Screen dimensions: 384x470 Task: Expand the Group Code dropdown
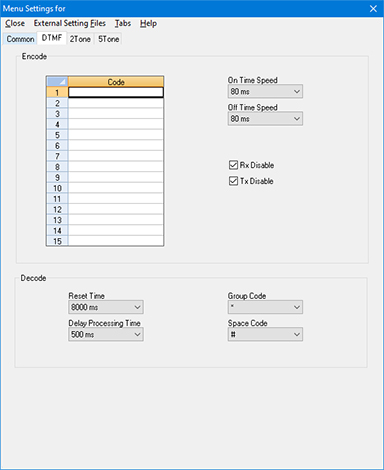tap(265, 307)
